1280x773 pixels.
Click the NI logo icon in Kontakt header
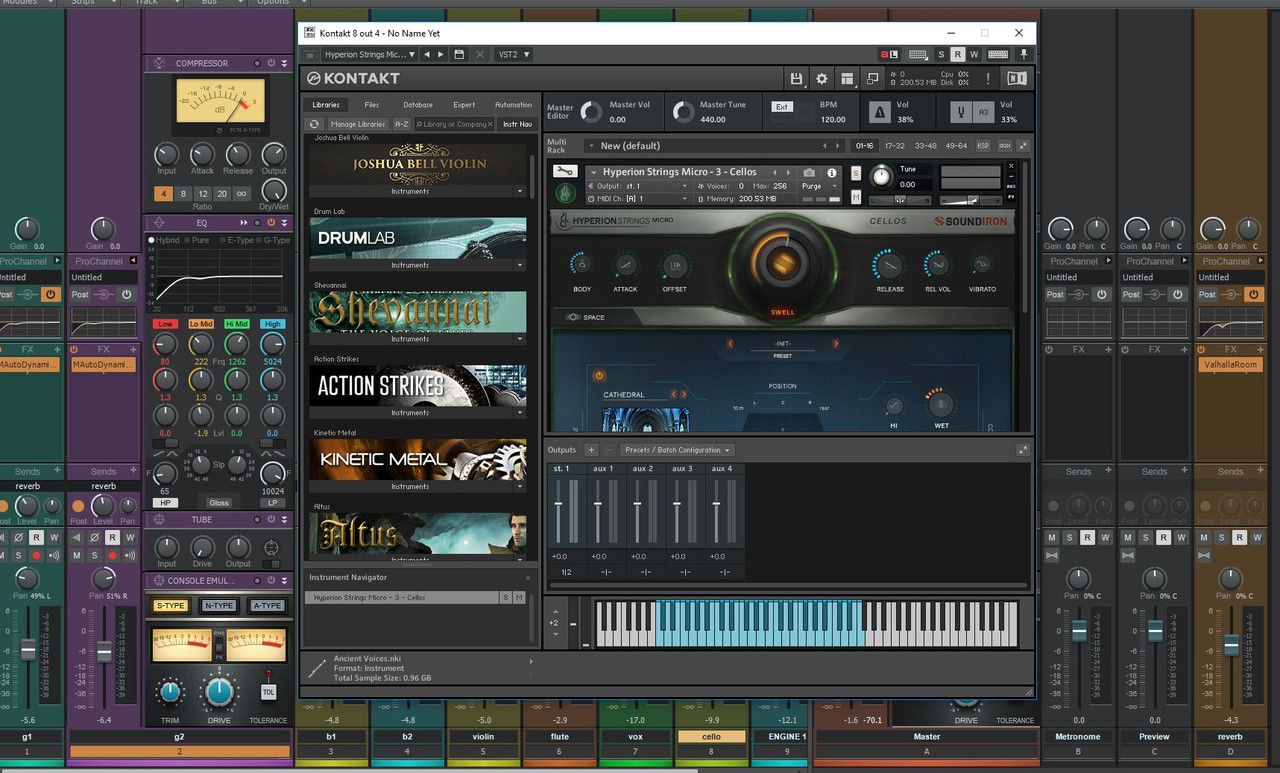coord(1017,78)
